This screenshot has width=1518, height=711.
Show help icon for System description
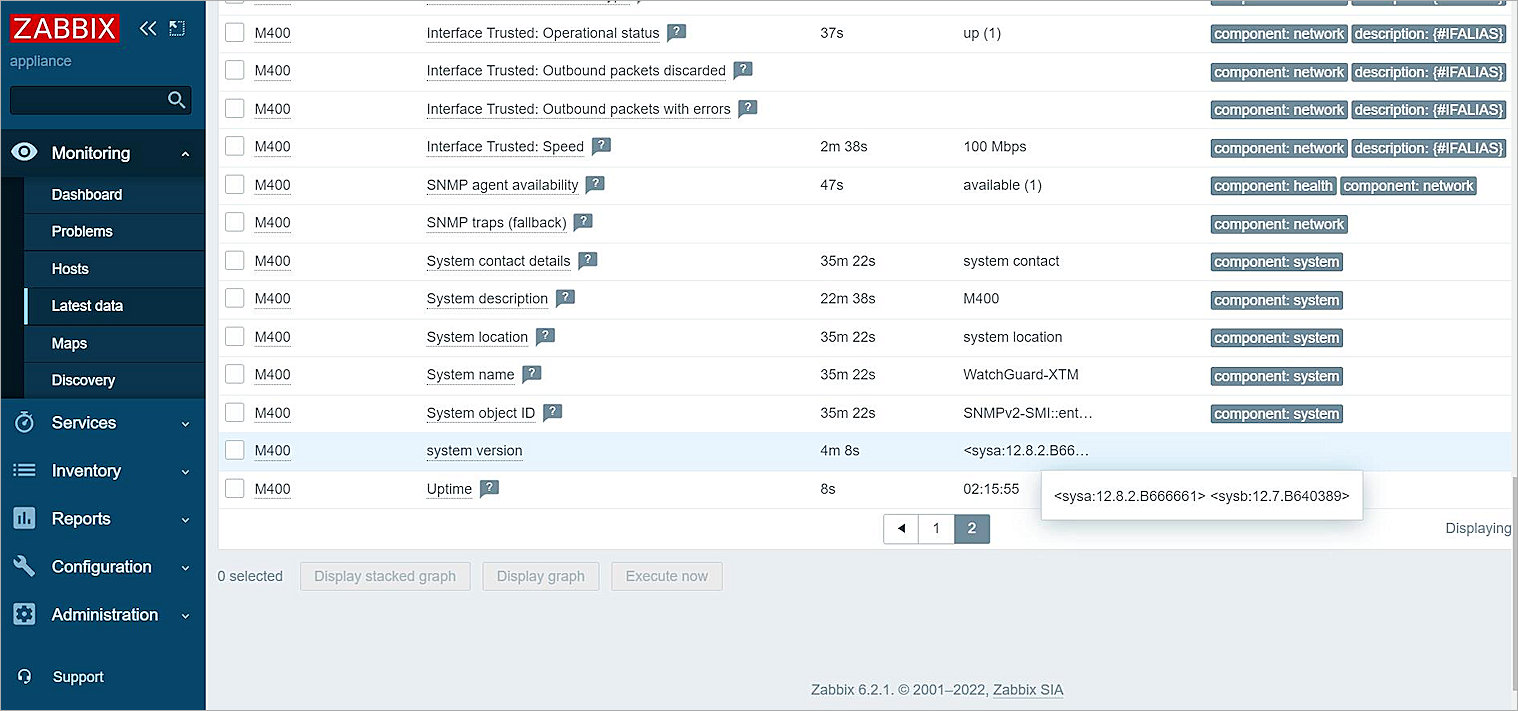(x=565, y=298)
